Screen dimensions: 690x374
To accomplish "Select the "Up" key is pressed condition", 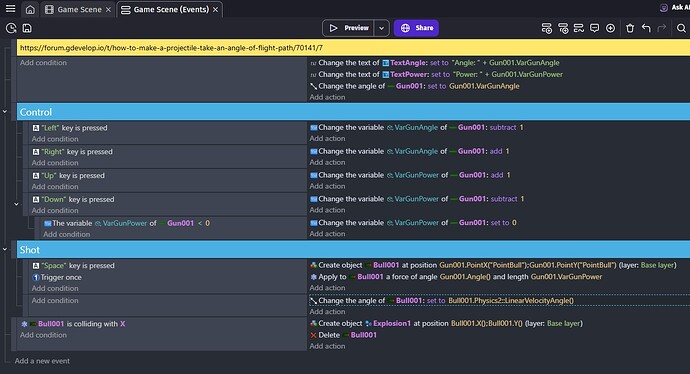I will (x=69, y=176).
